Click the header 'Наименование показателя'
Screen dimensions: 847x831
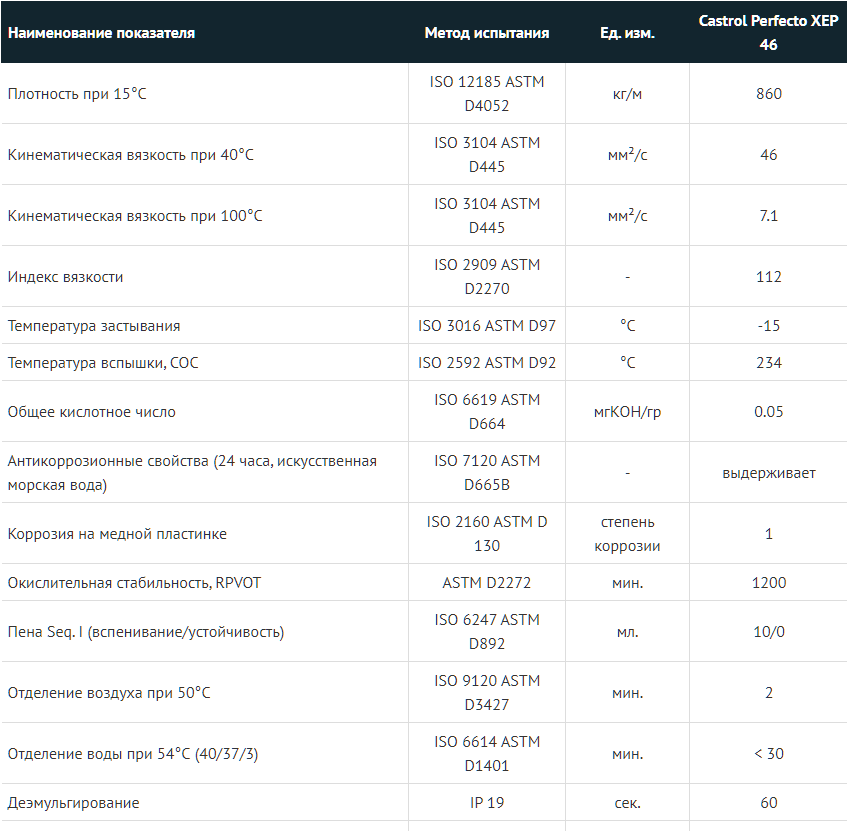(x=101, y=33)
